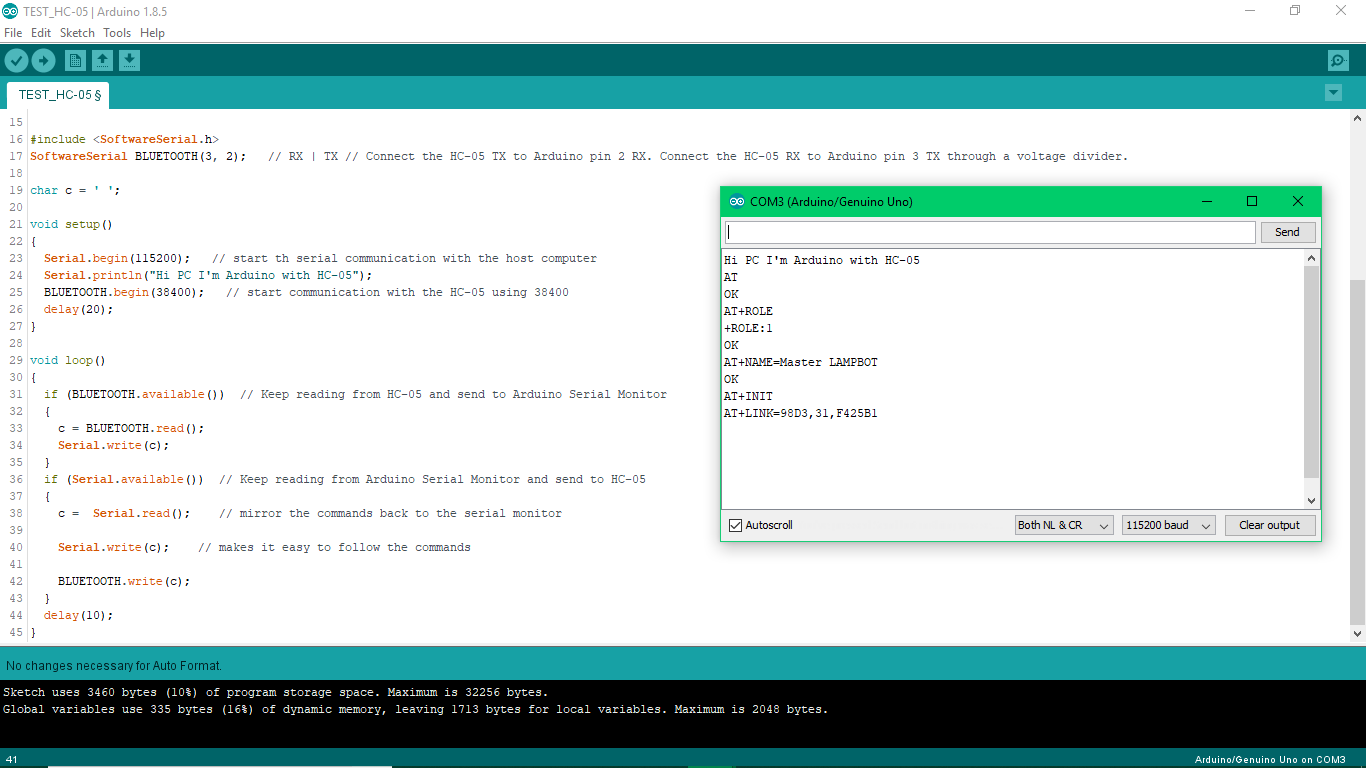The image size is (1366, 768).
Task: Open a sketch with the up-arrow icon
Action: [102, 61]
